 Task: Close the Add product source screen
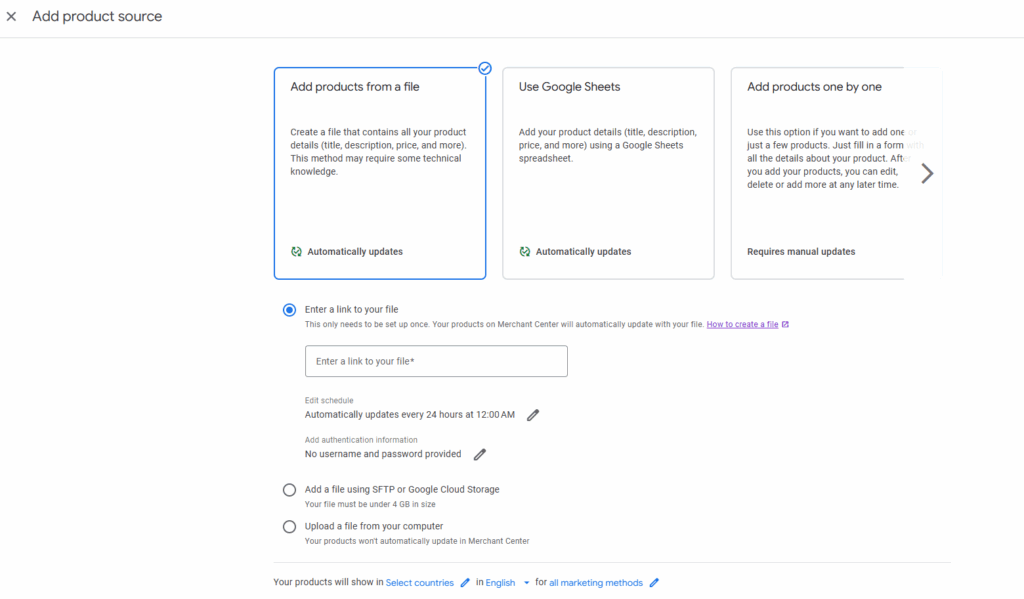pos(11,16)
